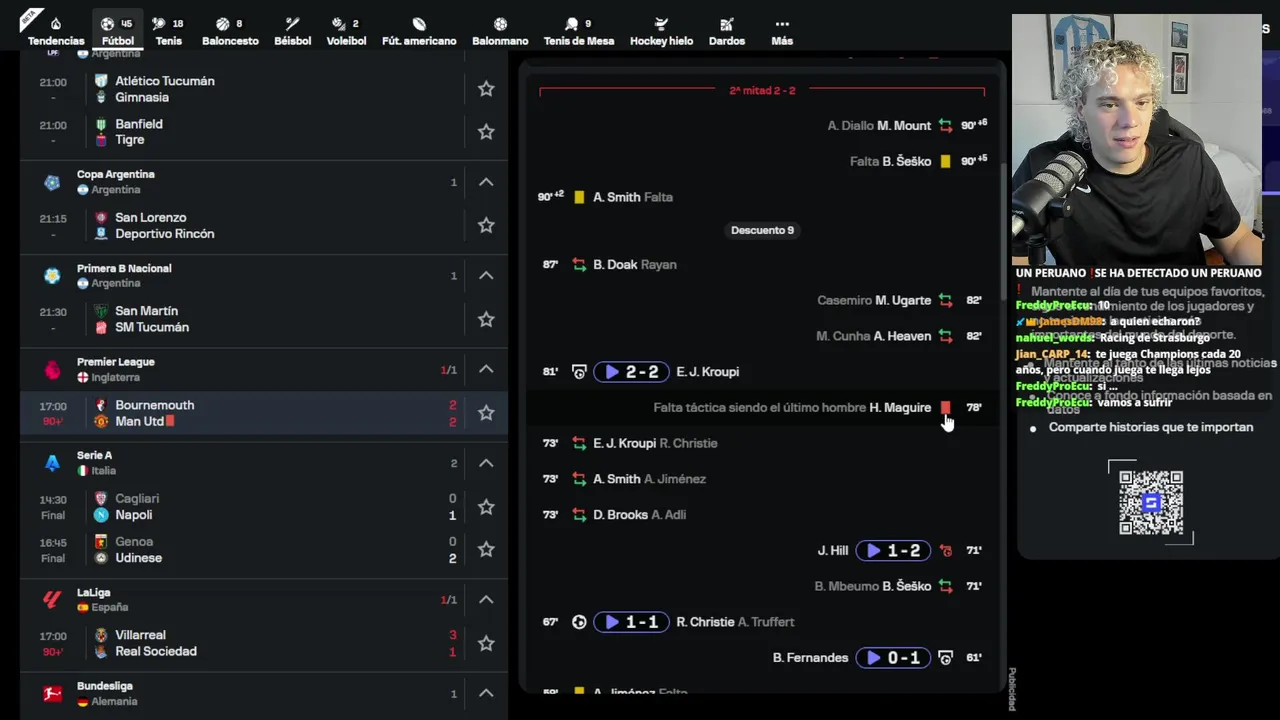Open the Copa Argentina league page
This screenshot has height=720, width=1280.
click(116, 174)
